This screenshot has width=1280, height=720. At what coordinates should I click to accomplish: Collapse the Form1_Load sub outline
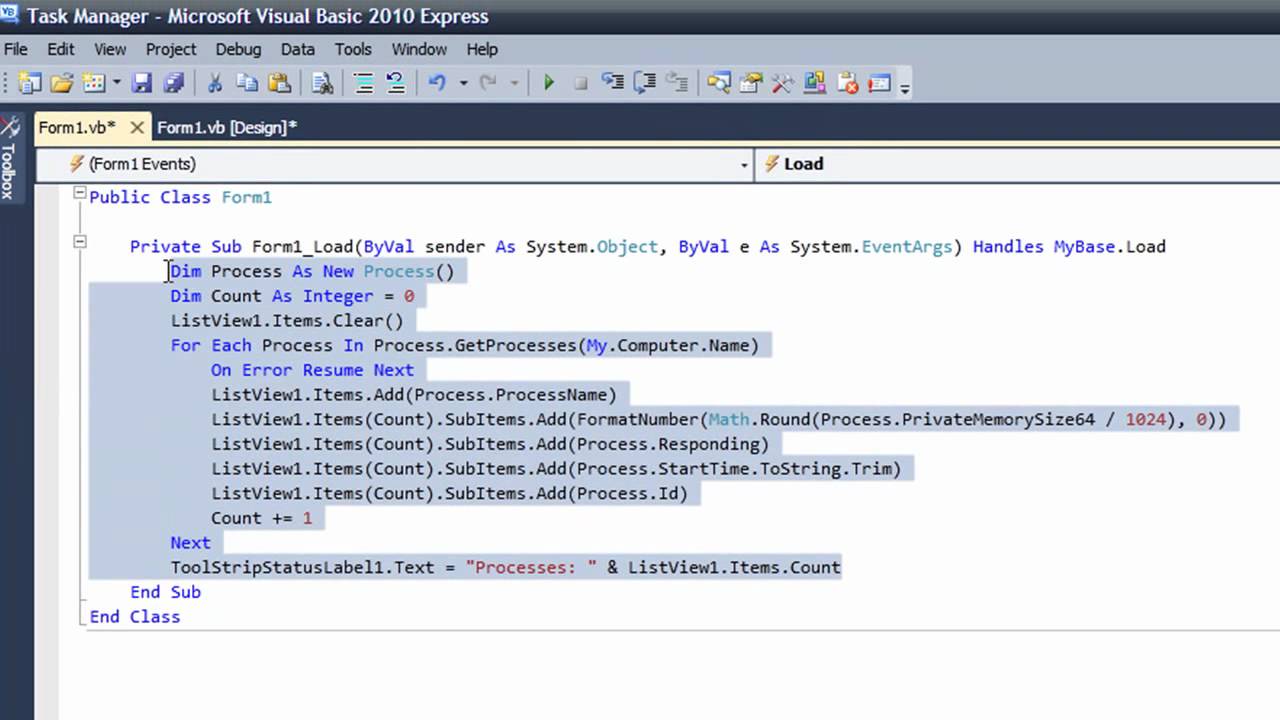(x=80, y=242)
